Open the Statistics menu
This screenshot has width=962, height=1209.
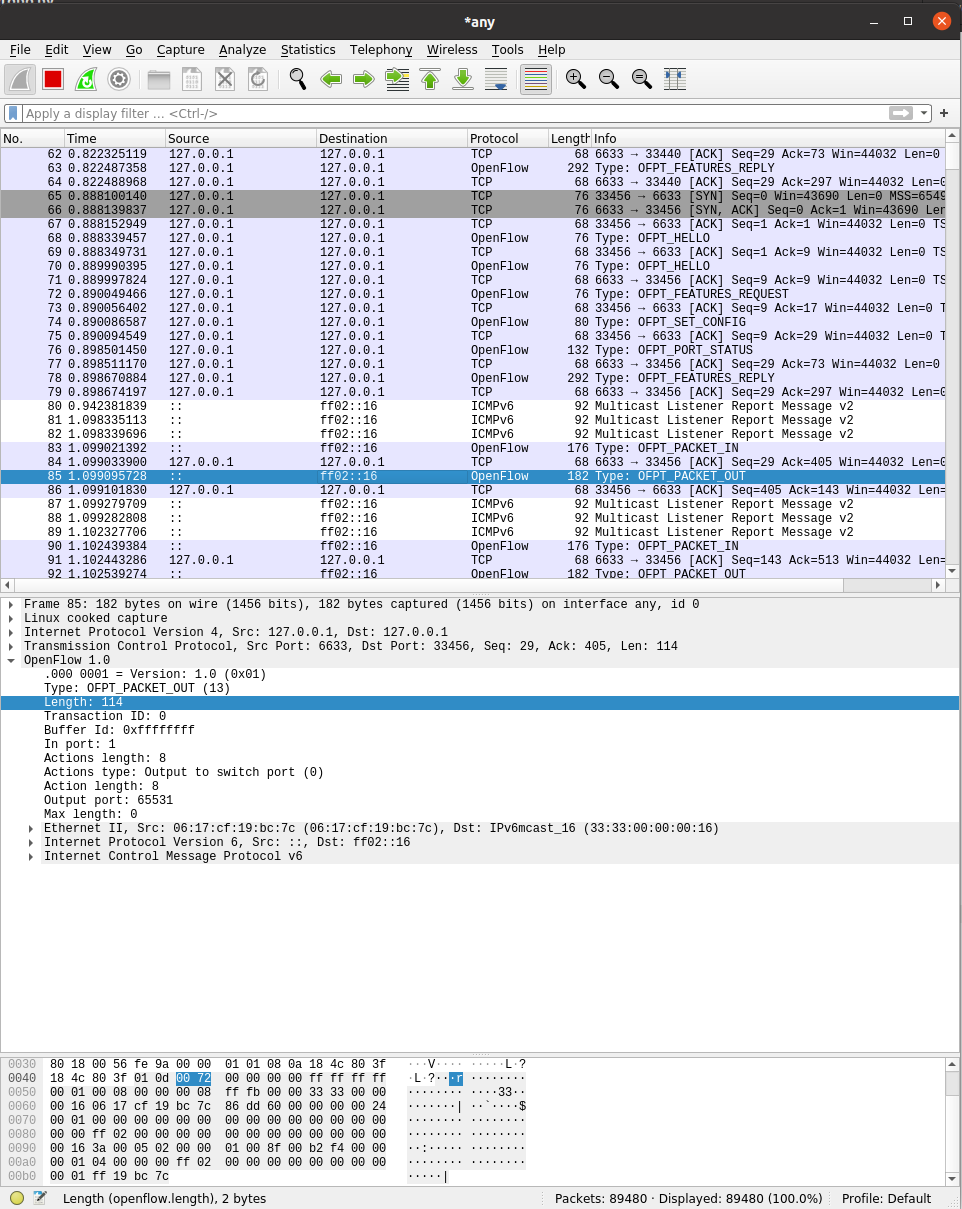(x=308, y=49)
